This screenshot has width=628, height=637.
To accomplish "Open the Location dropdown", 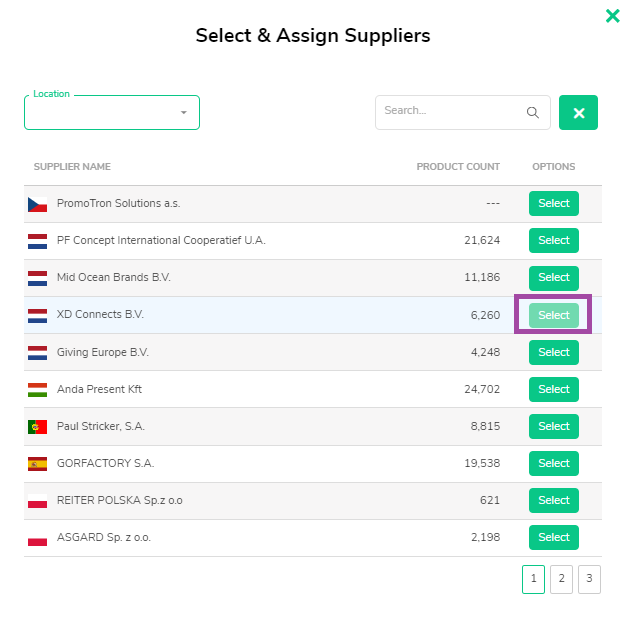I will [112, 113].
